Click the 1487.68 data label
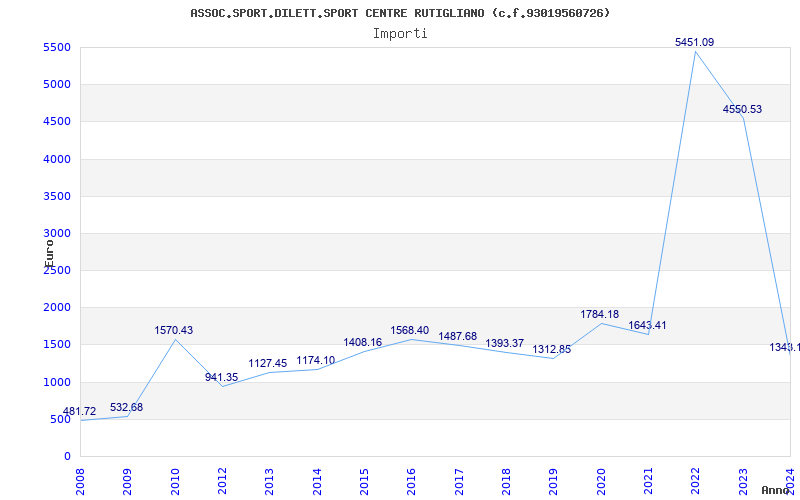The width and height of the screenshot is (800, 500). [458, 336]
